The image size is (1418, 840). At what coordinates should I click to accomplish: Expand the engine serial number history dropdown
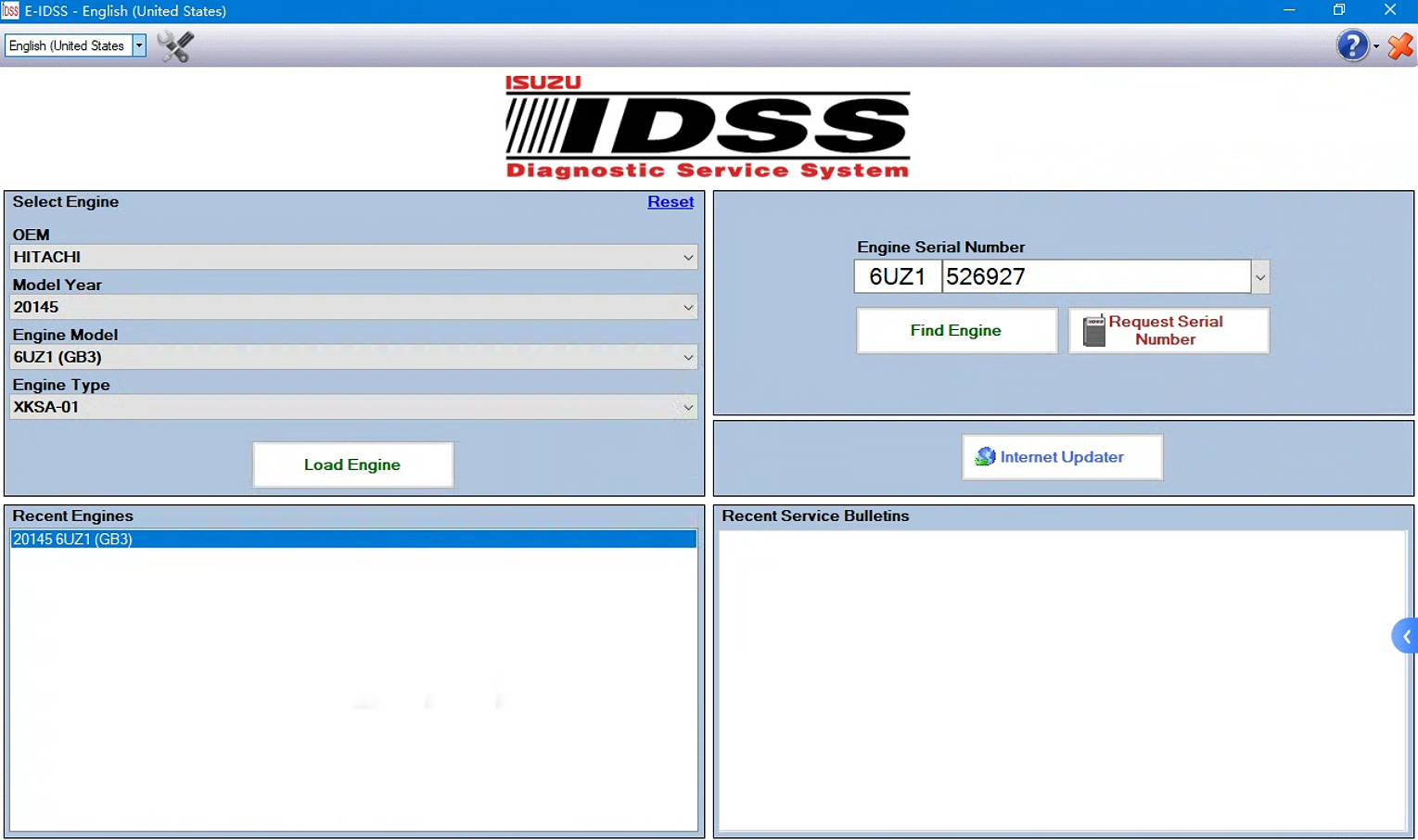pyautogui.click(x=1259, y=277)
